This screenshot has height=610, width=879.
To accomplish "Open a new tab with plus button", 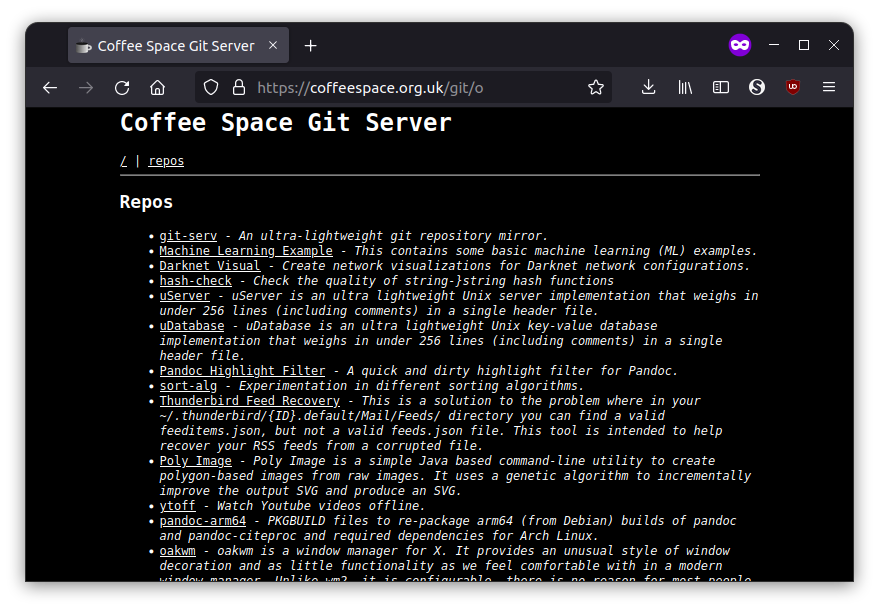I will [311, 46].
